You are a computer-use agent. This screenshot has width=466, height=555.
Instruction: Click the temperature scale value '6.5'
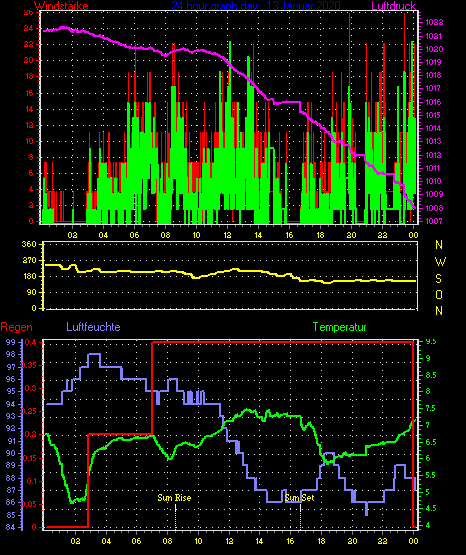tap(431, 442)
